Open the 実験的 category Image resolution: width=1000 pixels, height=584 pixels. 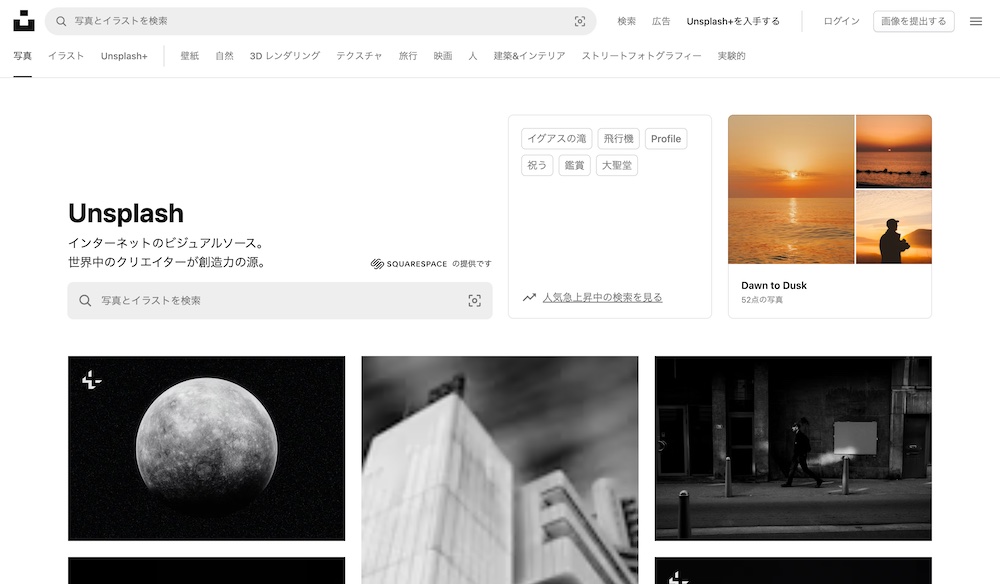(x=732, y=55)
